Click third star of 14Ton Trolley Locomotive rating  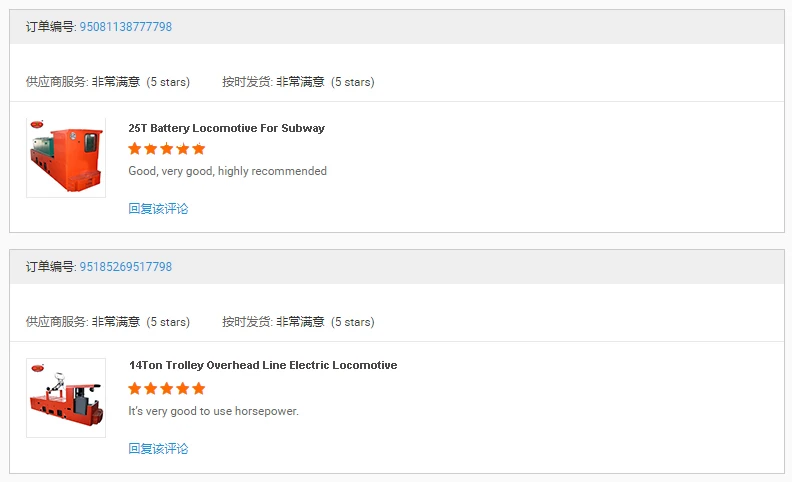click(x=167, y=388)
